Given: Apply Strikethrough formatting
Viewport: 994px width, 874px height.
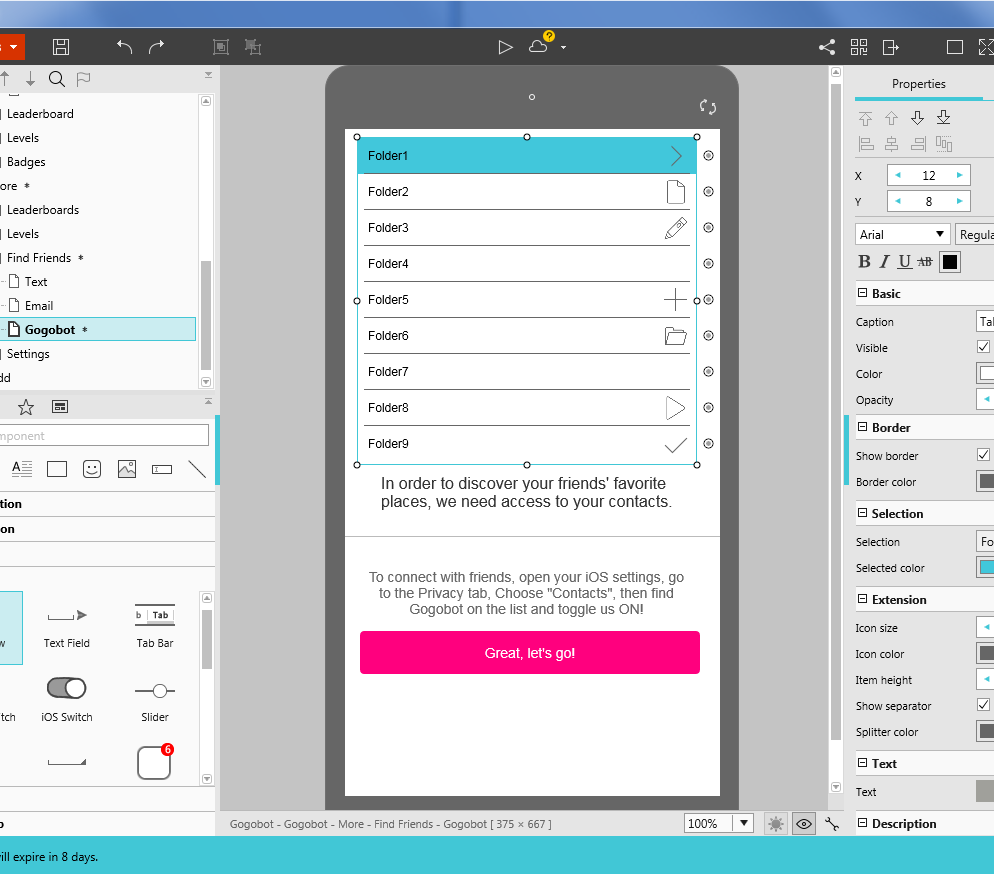Looking at the screenshot, I should click(x=925, y=262).
